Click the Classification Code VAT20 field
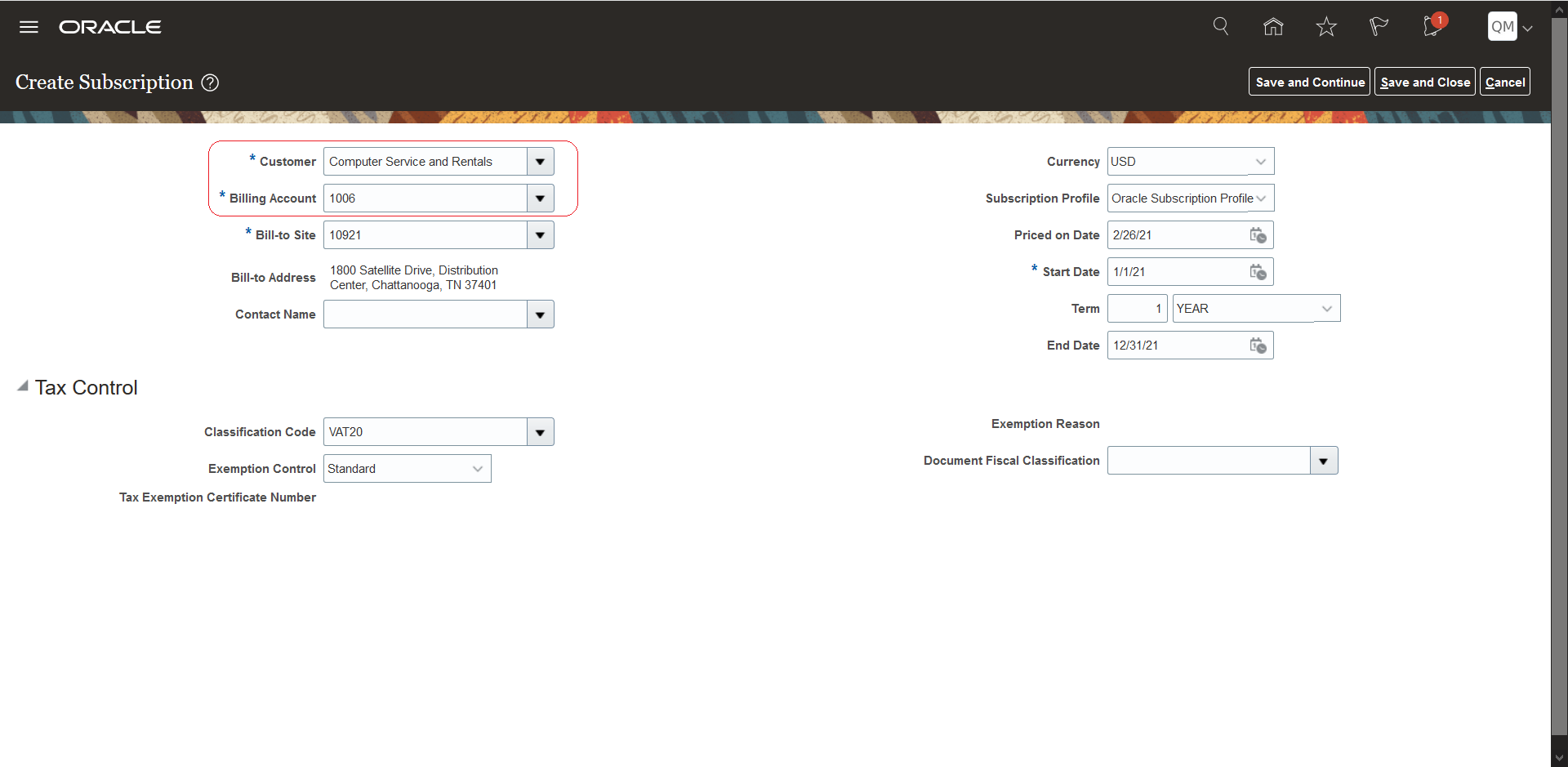This screenshot has width=1568, height=767. (425, 432)
